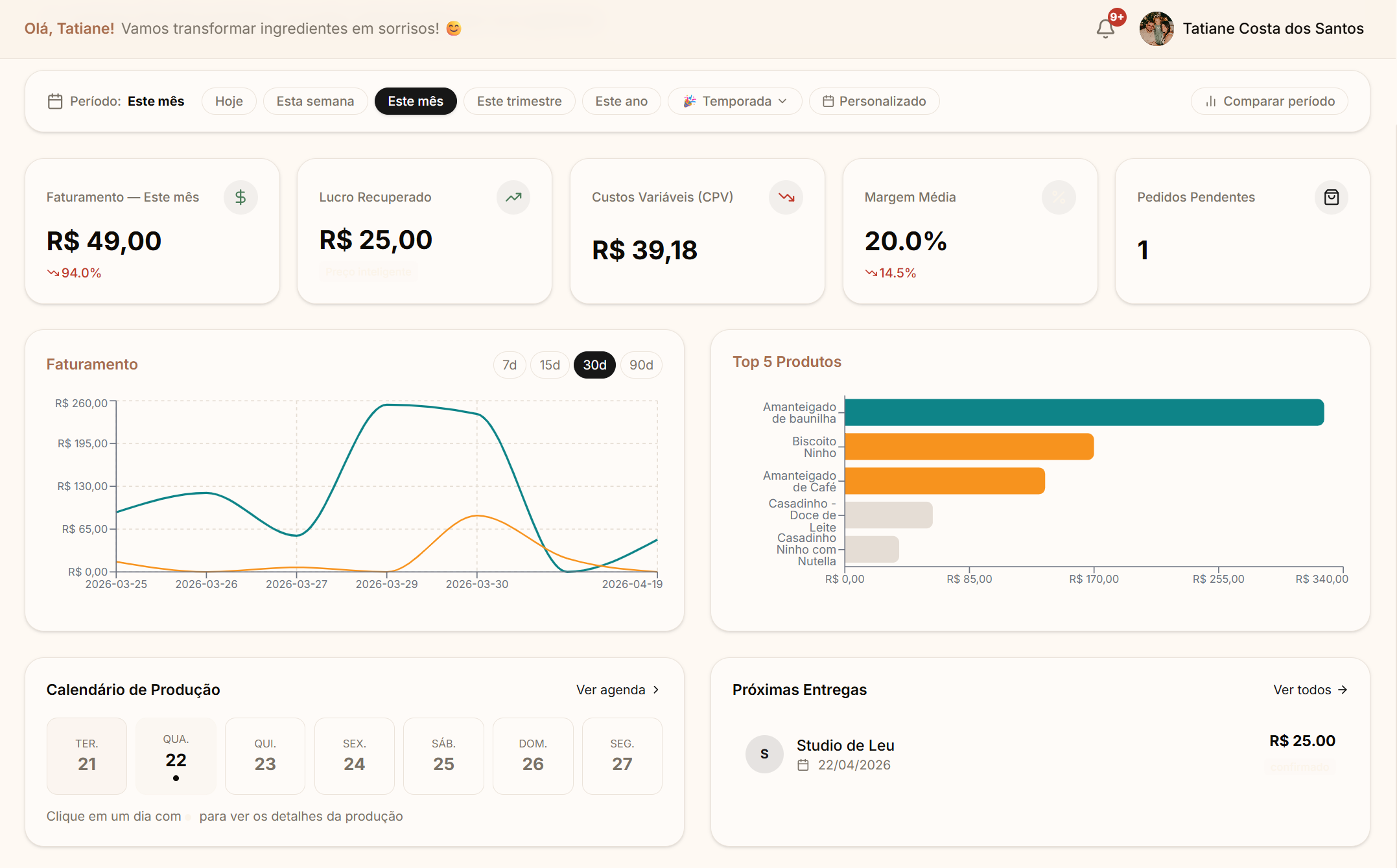Click the Casadinho Ninho com Nutella bar
This screenshot has height=868, width=1397.
click(x=872, y=550)
